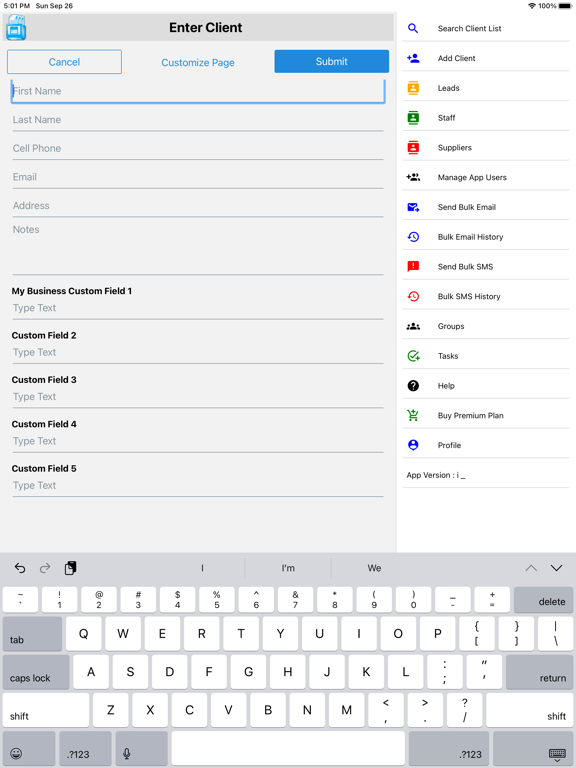576x768 pixels.
Task: Focus Custom Field 3 text input
Action: click(x=198, y=397)
